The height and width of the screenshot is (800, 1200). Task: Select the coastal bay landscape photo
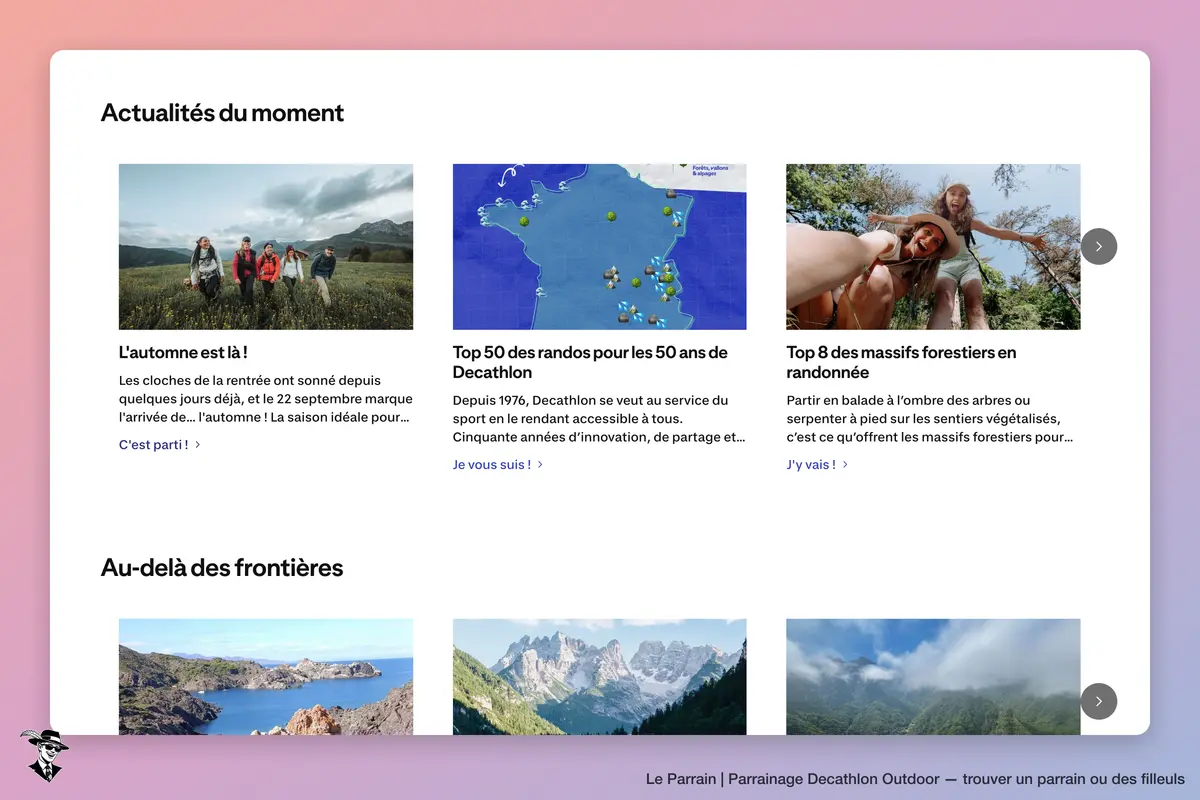pos(266,677)
